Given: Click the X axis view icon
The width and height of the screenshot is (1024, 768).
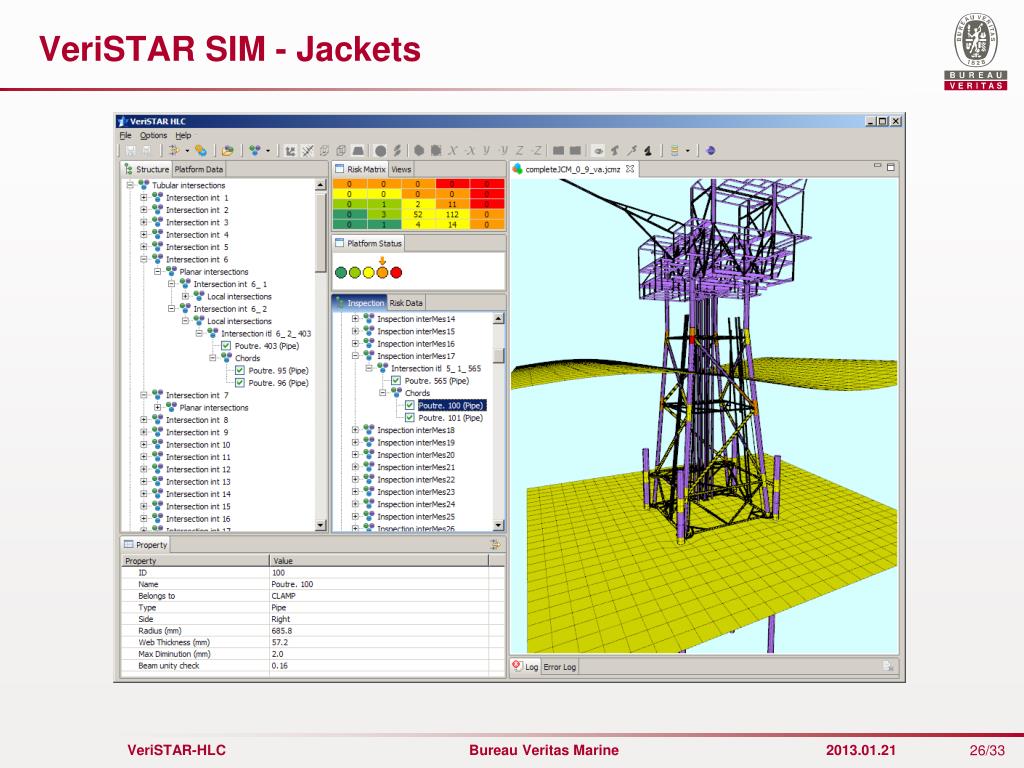Looking at the screenshot, I should tap(452, 151).
